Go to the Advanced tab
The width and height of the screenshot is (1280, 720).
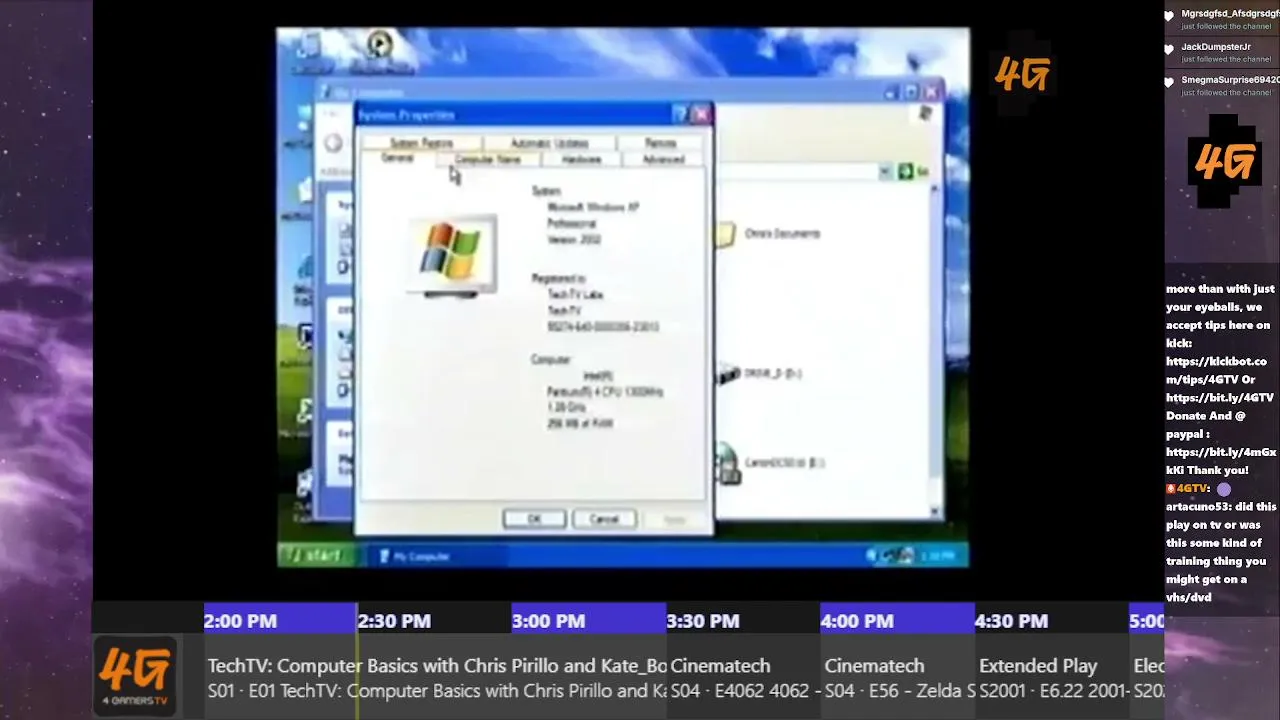click(663, 160)
